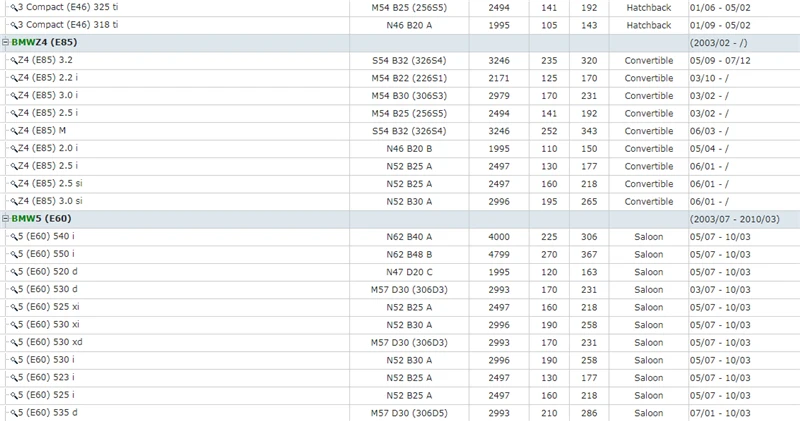Screen dimensions: 800x421
Task: Select the 5 (E60) 530 i model
Action: coord(46,359)
